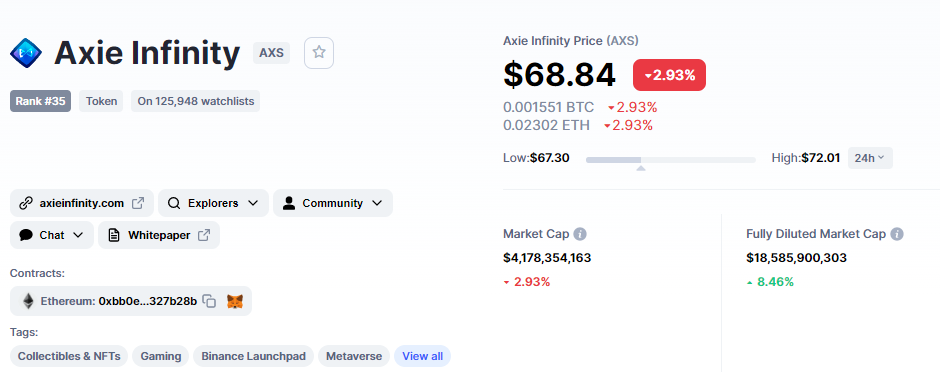This screenshot has width=940, height=391.
Task: Click the Whitepaper document icon
Action: [x=114, y=235]
